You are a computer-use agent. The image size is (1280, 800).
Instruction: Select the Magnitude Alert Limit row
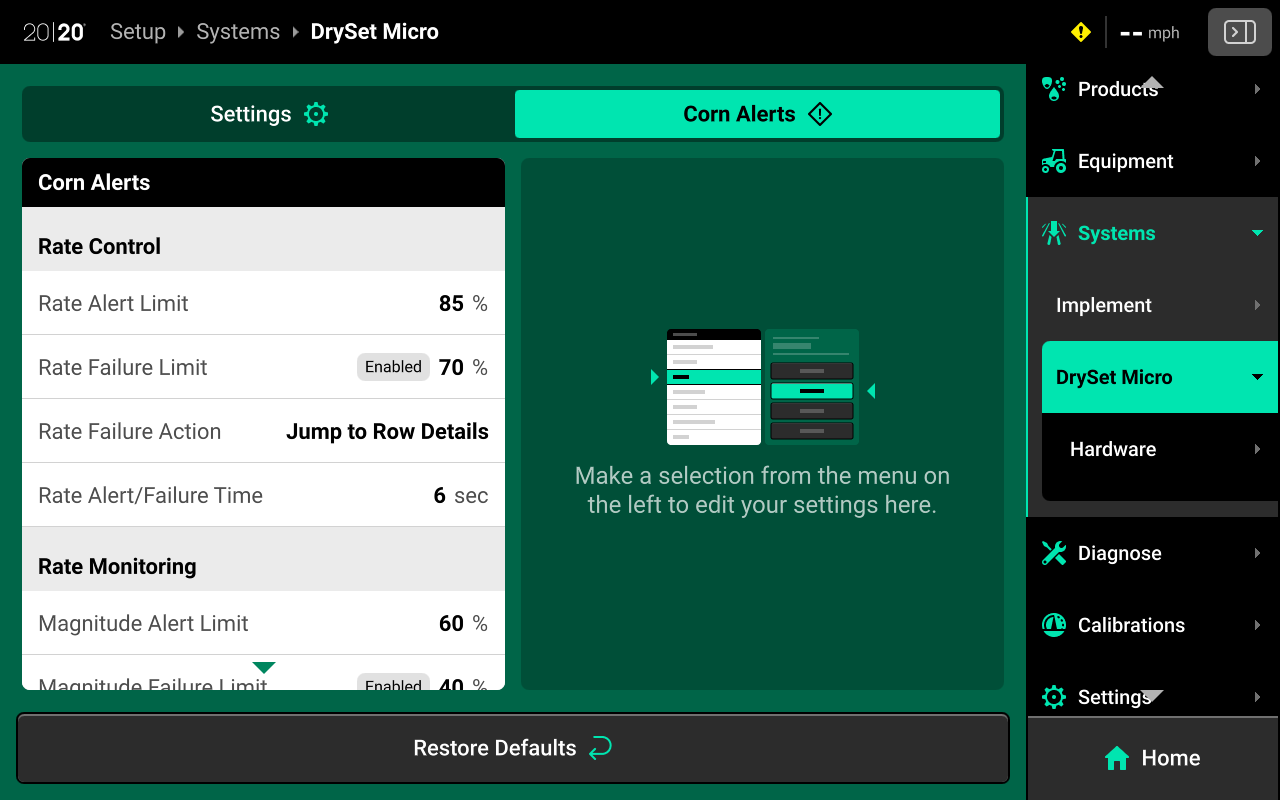pos(263,623)
